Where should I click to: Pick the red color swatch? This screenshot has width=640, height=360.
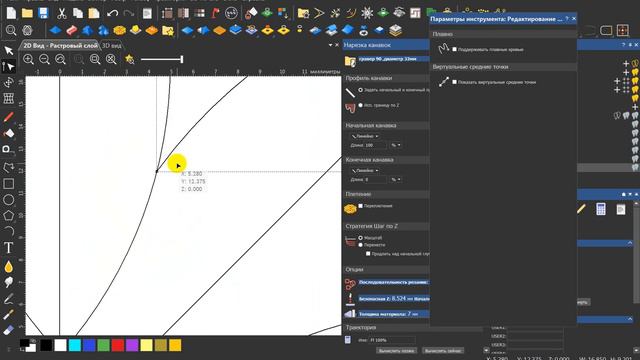(118, 345)
